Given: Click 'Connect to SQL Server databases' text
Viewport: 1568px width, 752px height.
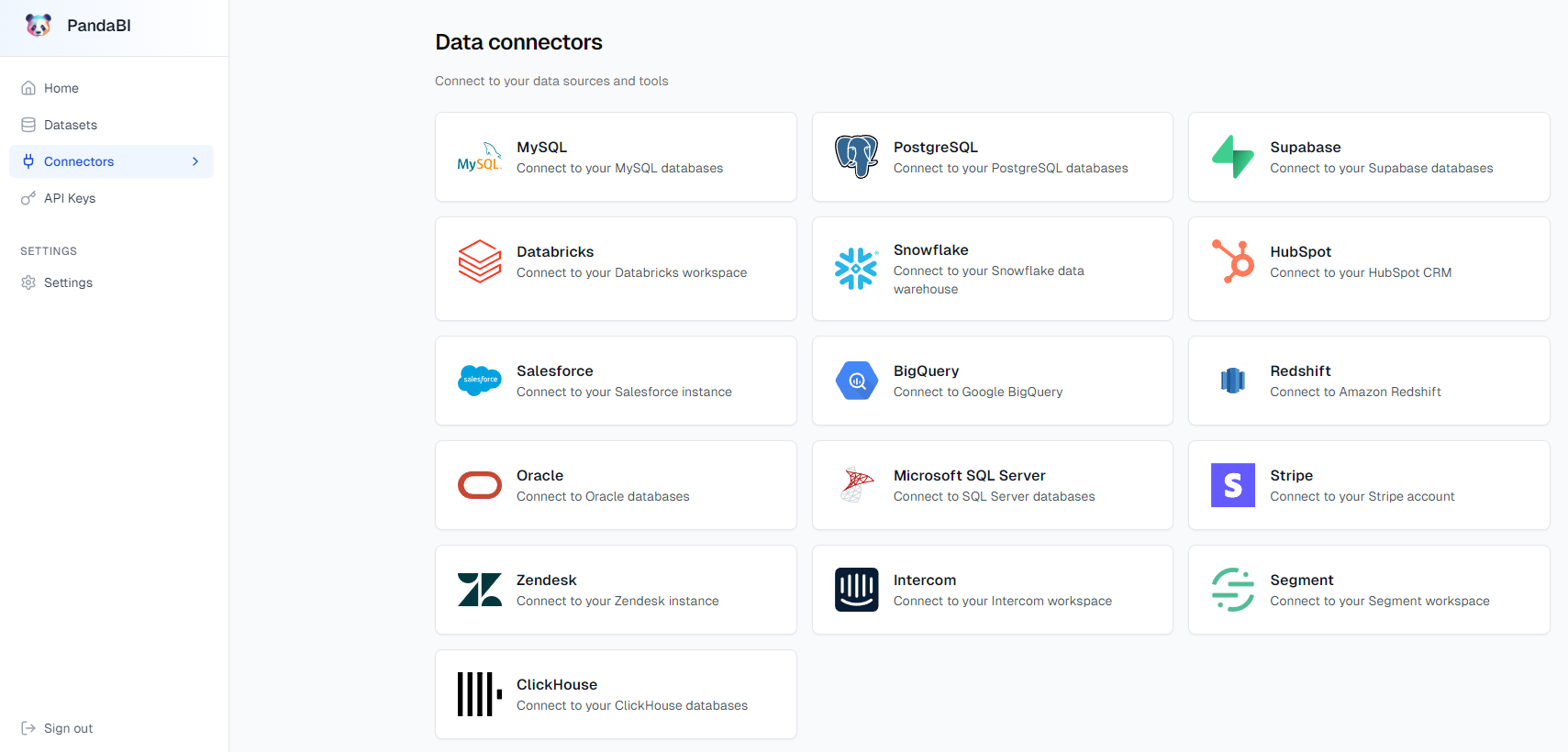Looking at the screenshot, I should pyautogui.click(x=994, y=496).
